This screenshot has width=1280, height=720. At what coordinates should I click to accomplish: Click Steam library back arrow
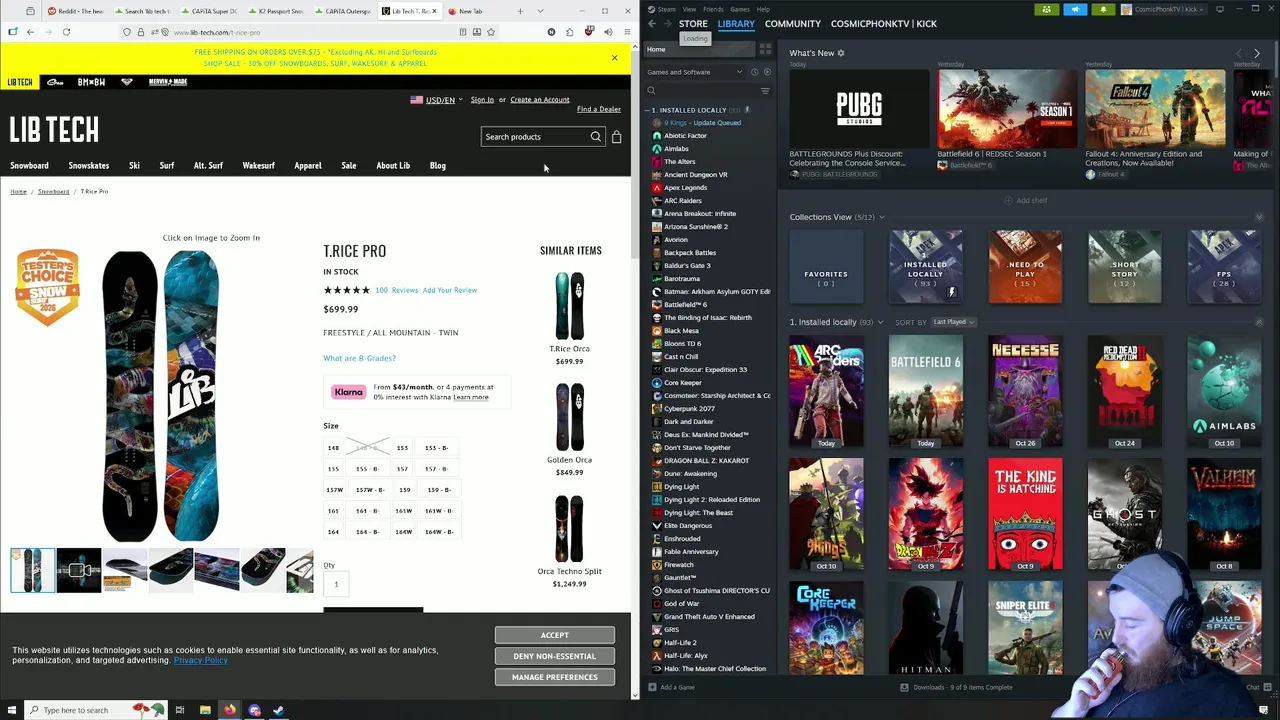[x=651, y=23]
